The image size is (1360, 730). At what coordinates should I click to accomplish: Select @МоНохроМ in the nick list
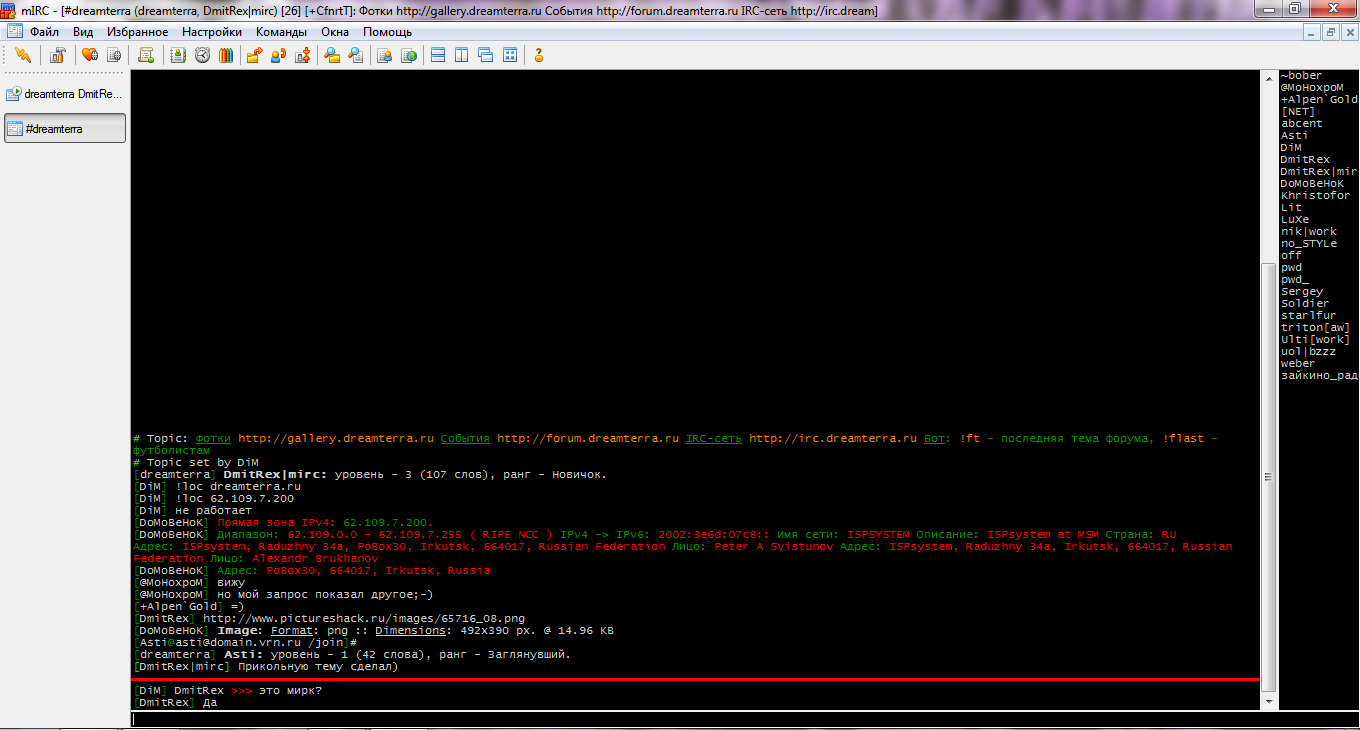tap(1312, 88)
